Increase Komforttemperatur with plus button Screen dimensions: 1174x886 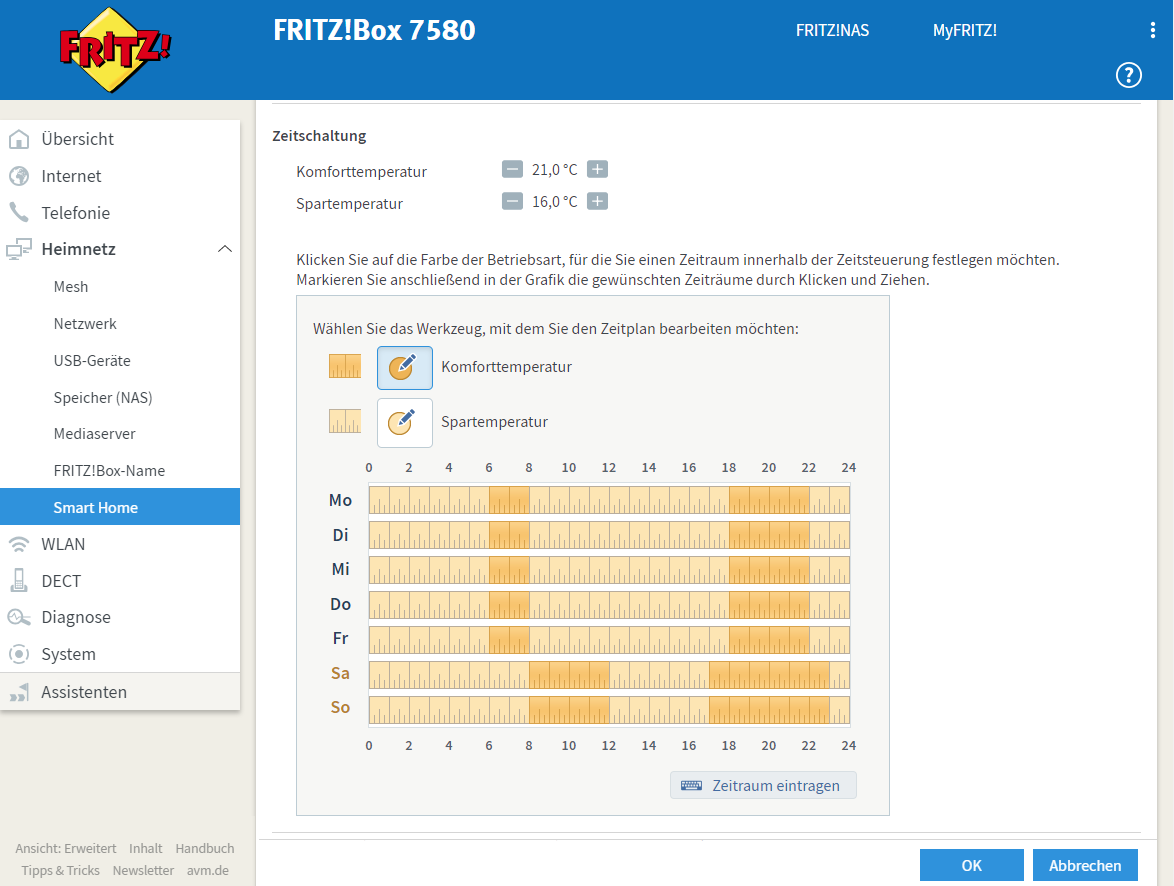tap(597, 170)
